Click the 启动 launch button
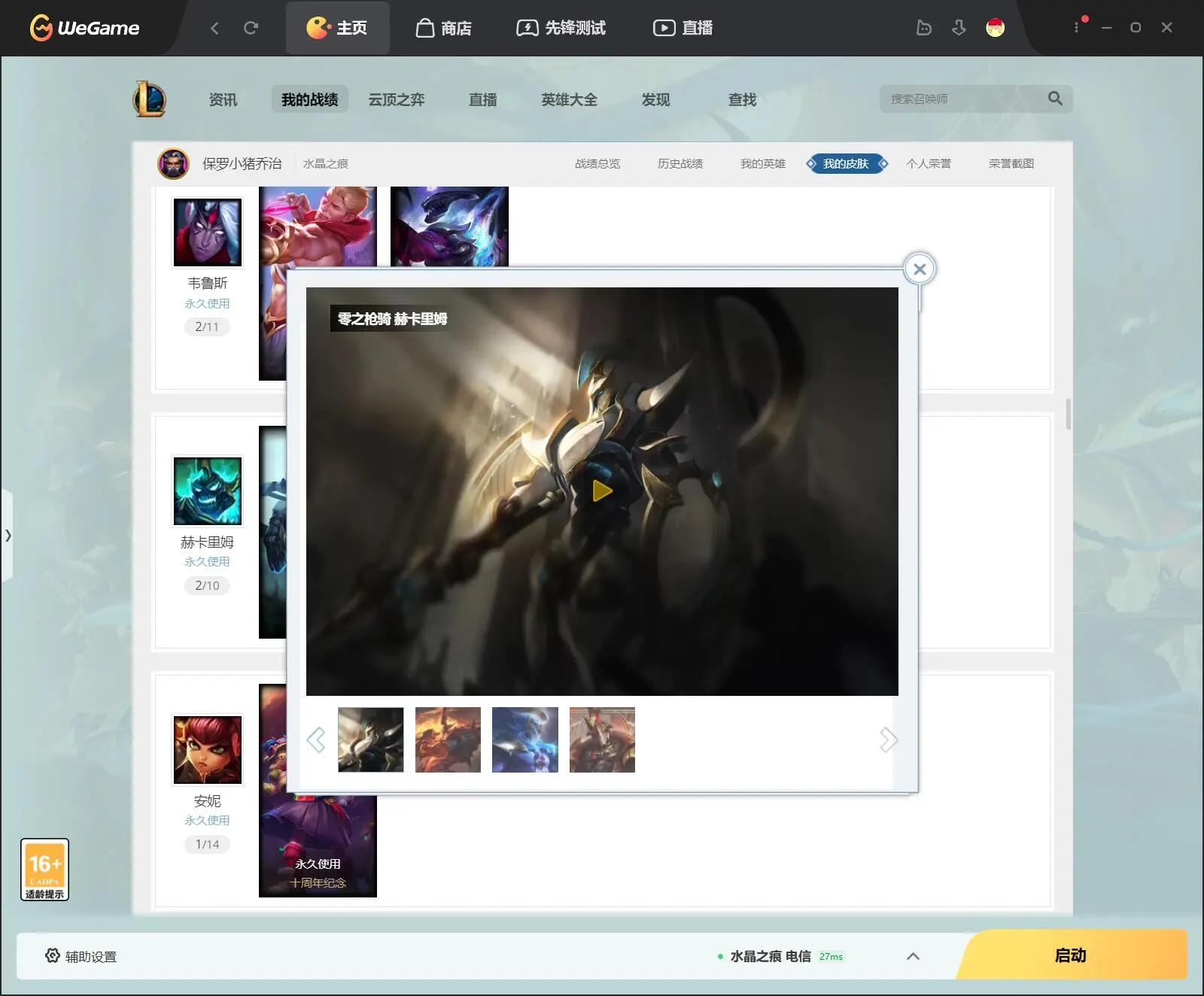 click(1071, 955)
